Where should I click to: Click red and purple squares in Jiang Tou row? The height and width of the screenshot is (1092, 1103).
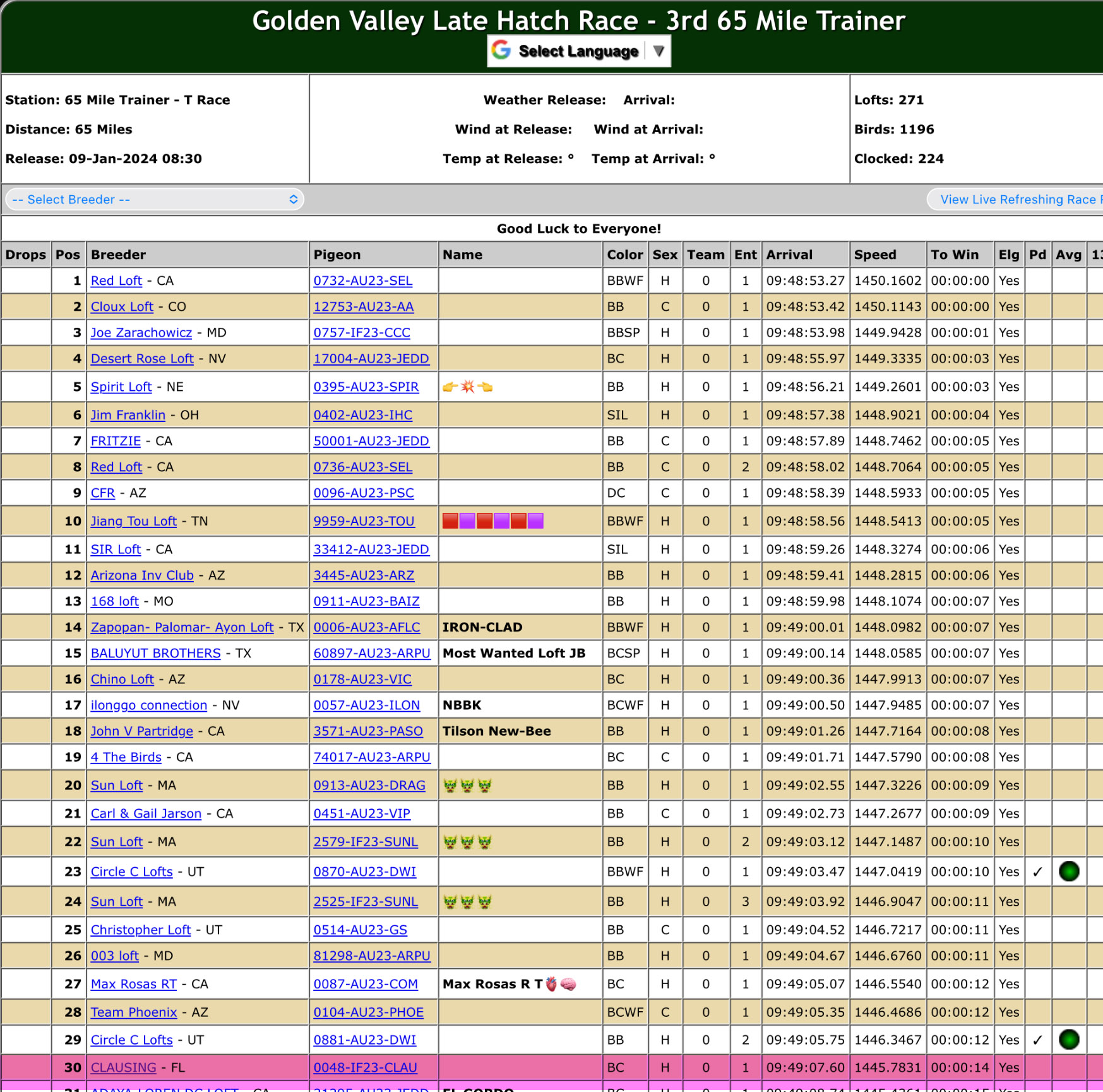click(492, 521)
